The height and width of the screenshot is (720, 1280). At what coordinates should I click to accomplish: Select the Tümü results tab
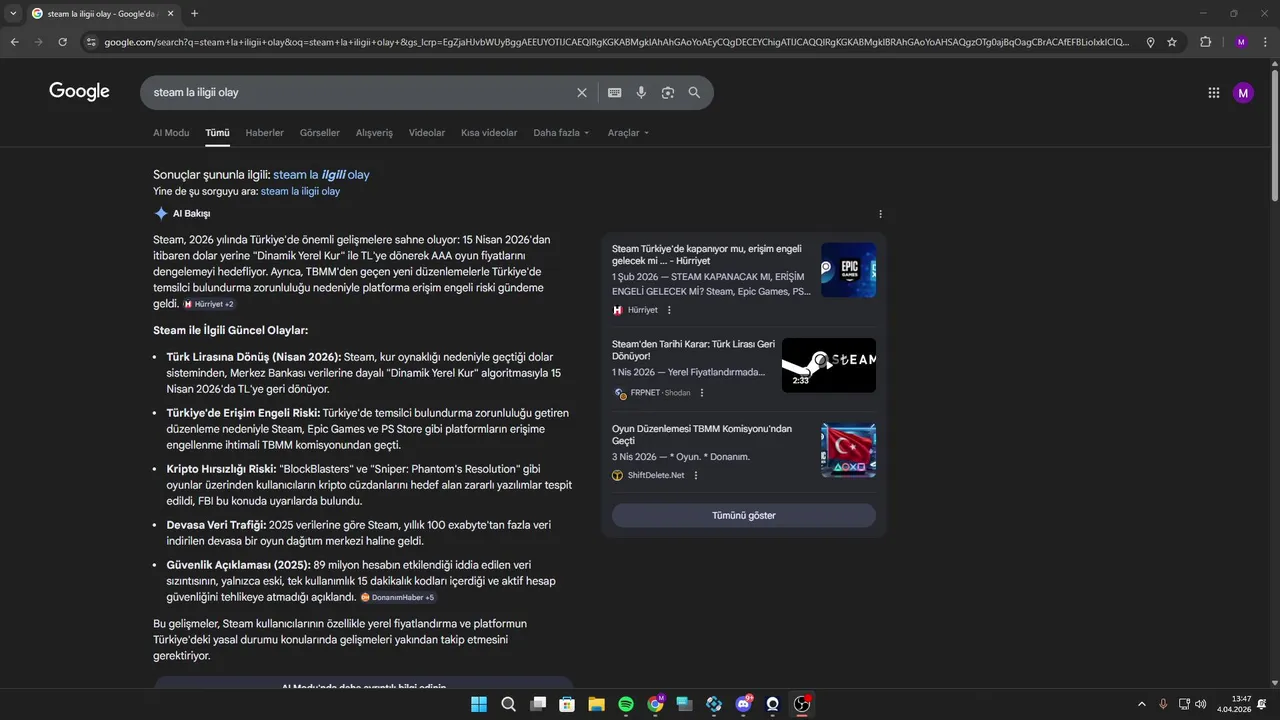pyautogui.click(x=217, y=133)
